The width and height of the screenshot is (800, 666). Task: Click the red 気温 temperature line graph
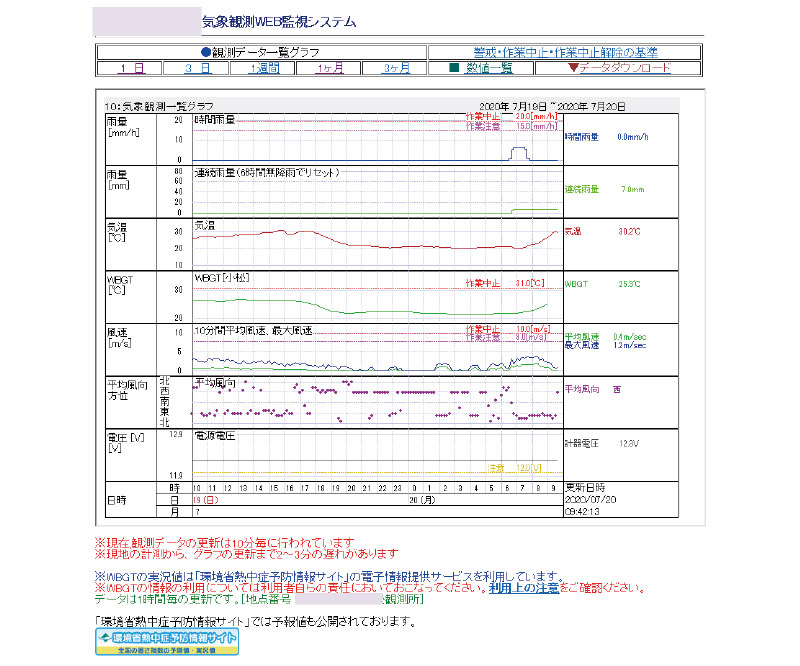coord(375,242)
